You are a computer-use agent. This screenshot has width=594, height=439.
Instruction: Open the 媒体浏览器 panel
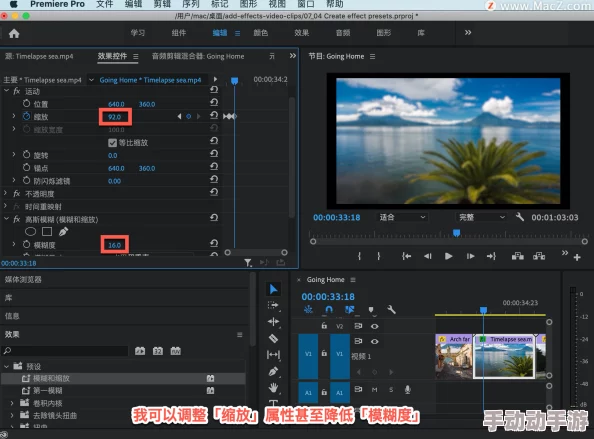(x=23, y=280)
